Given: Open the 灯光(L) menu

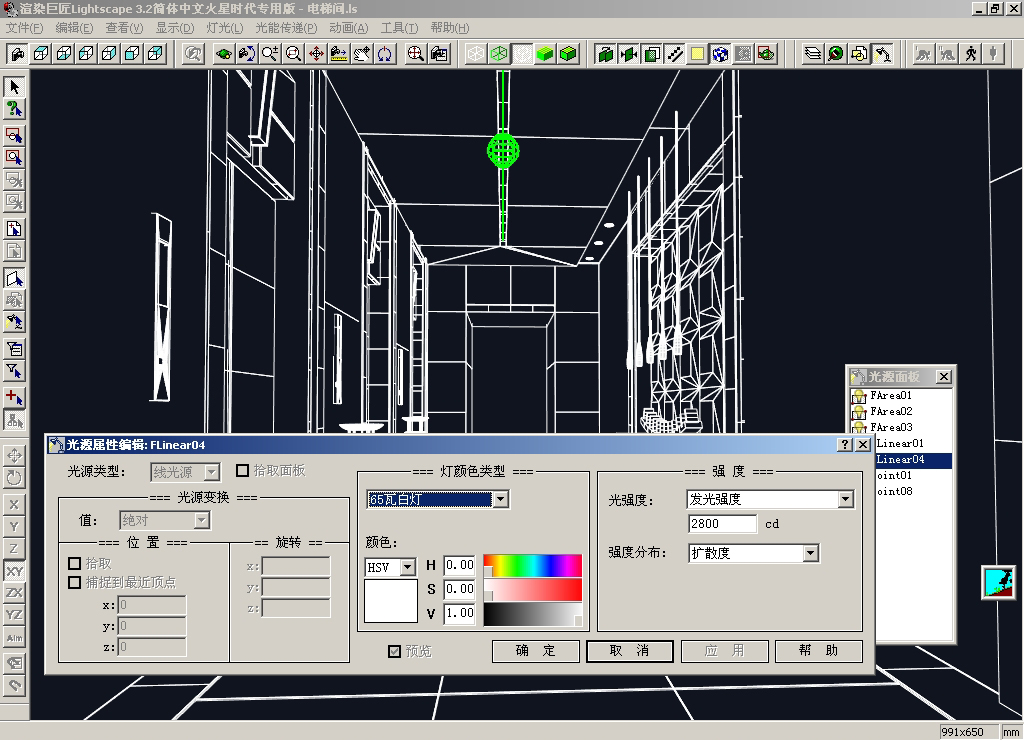Looking at the screenshot, I should click(225, 28).
